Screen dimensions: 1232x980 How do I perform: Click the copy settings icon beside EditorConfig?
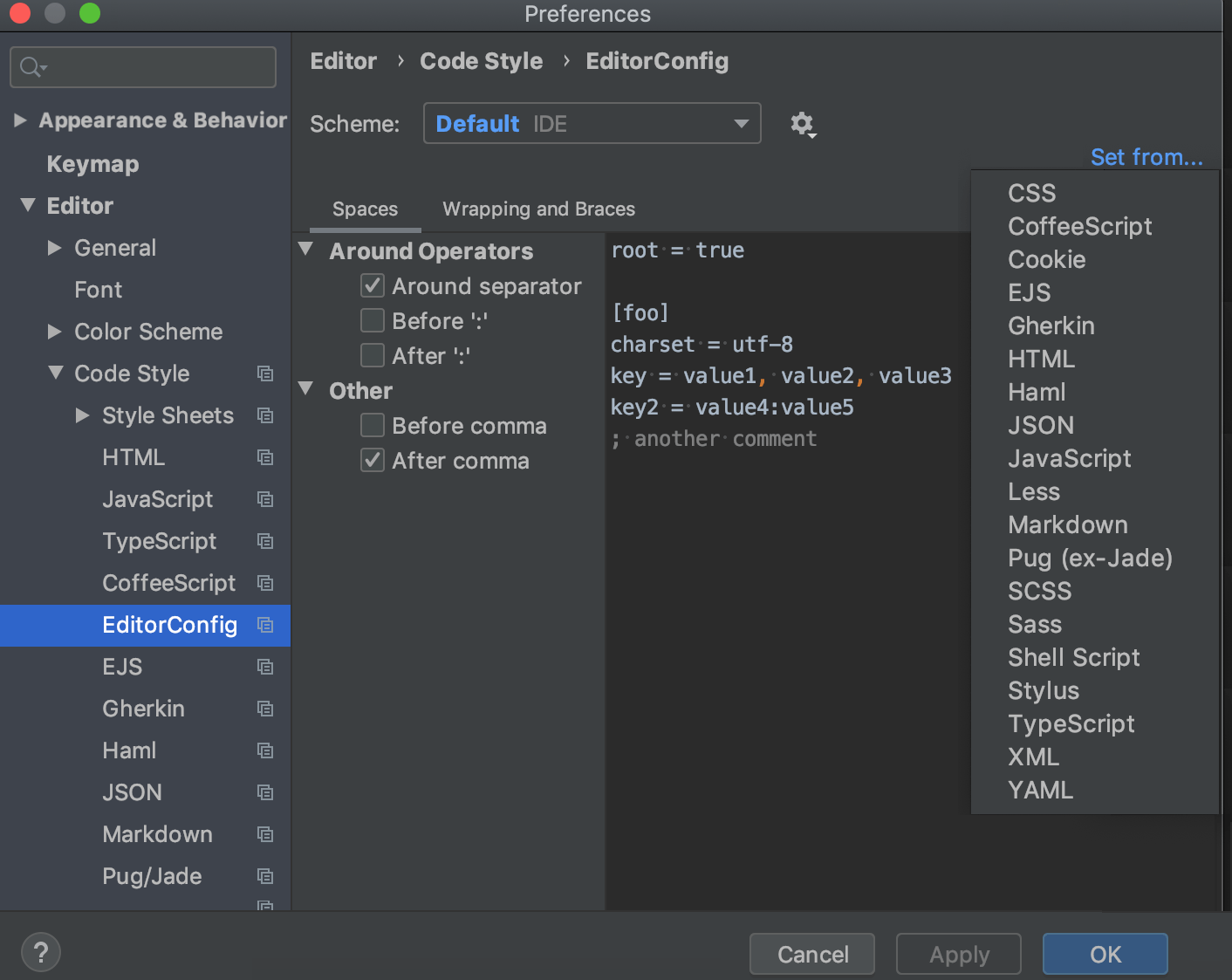click(x=264, y=626)
